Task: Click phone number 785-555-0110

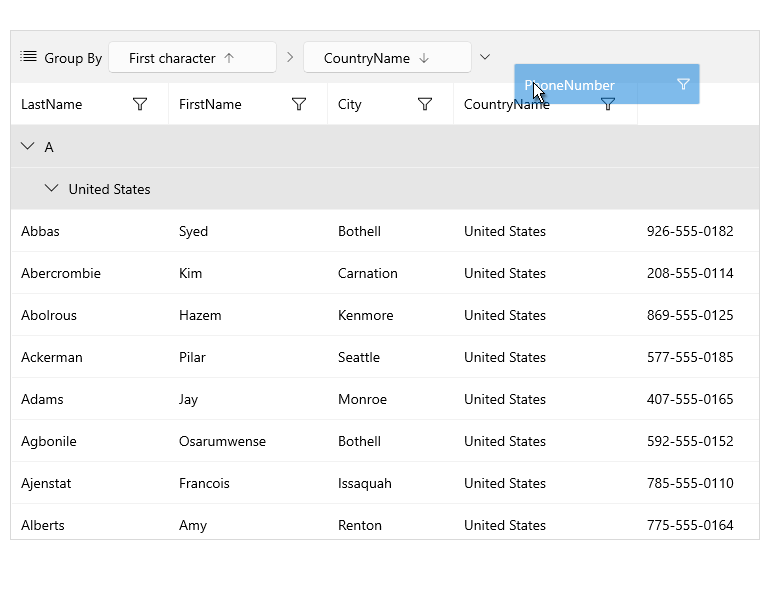Action: click(x=690, y=484)
